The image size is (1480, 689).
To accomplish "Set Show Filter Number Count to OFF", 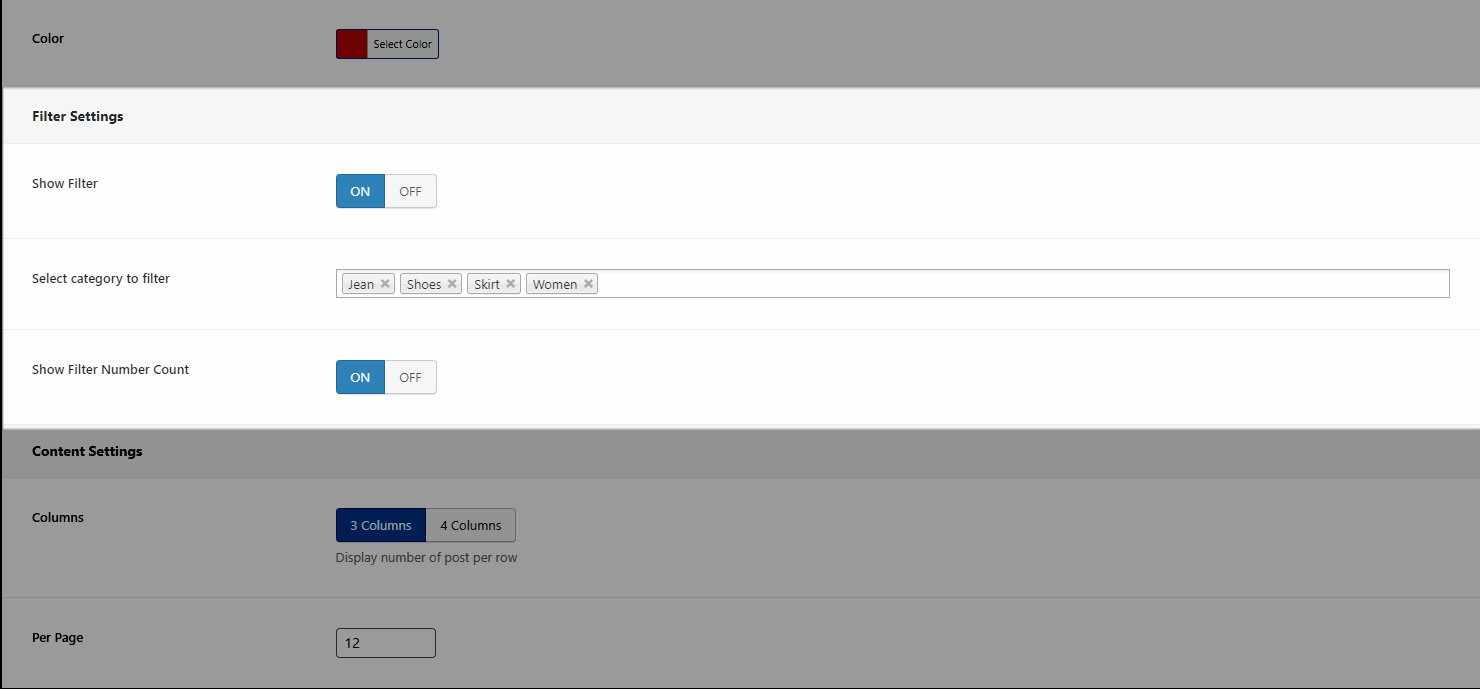I will click(x=410, y=377).
